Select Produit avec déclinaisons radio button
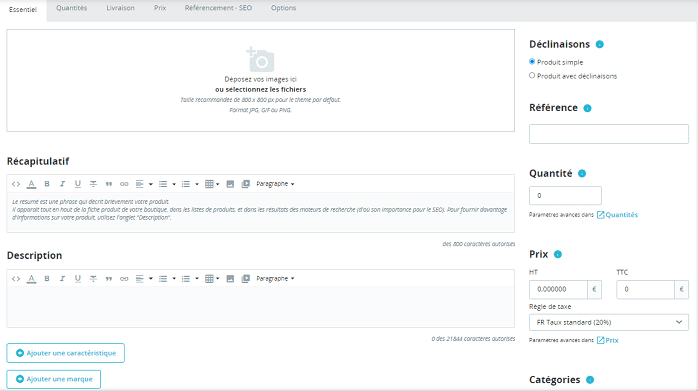This screenshot has height=391, width=698. pyautogui.click(x=532, y=76)
